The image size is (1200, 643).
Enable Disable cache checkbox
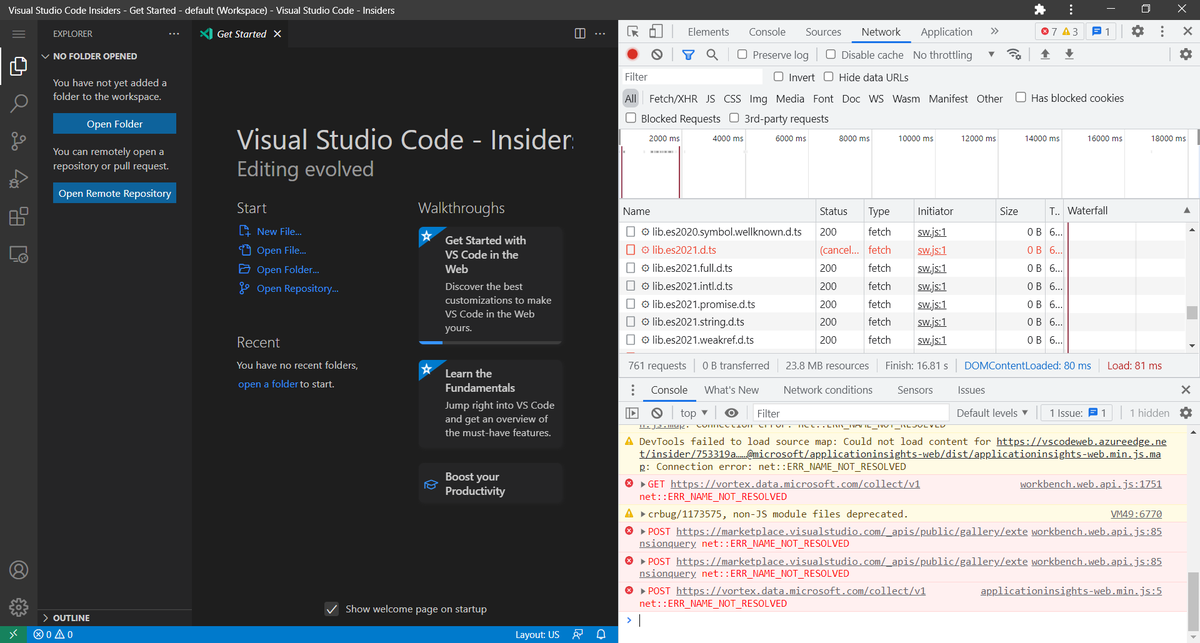[x=831, y=55]
